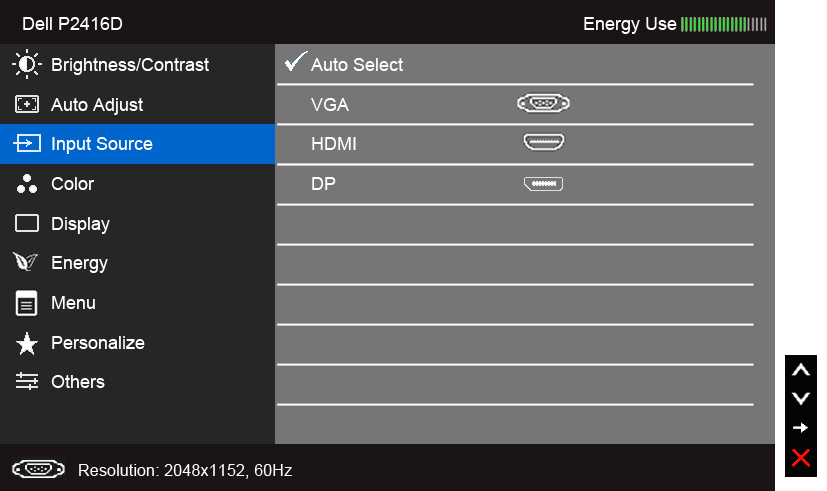The image size is (827, 491).
Task: Click the DisplayPort connector icon
Action: coord(543,184)
